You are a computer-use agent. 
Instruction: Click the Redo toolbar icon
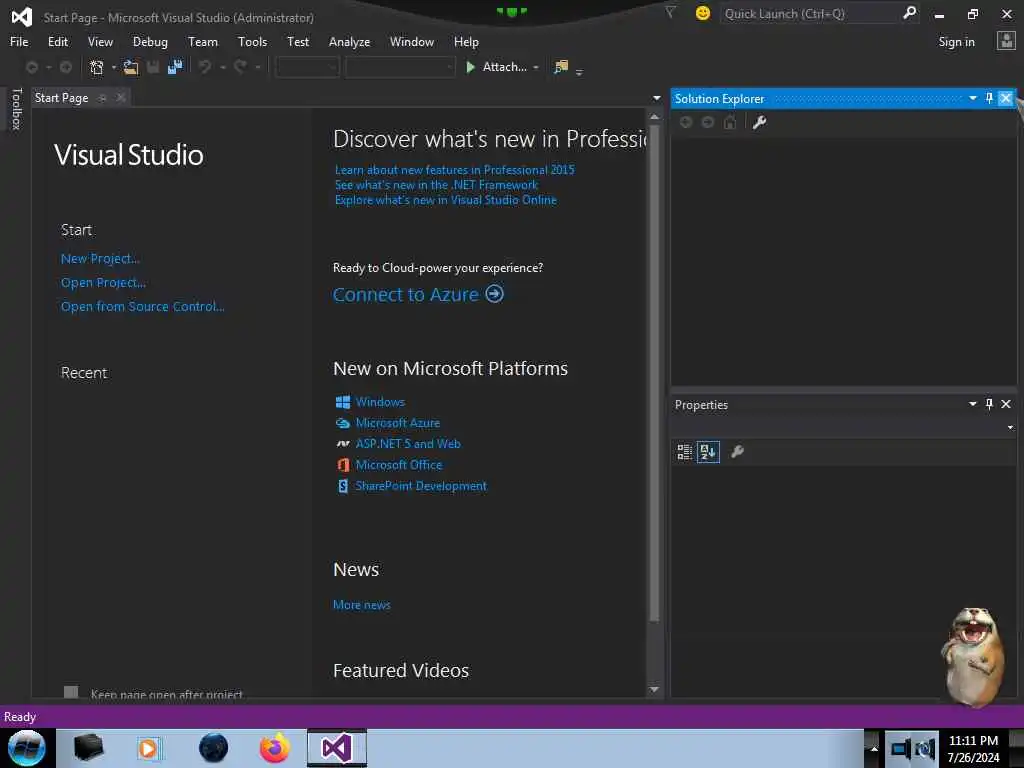pyautogui.click(x=240, y=67)
